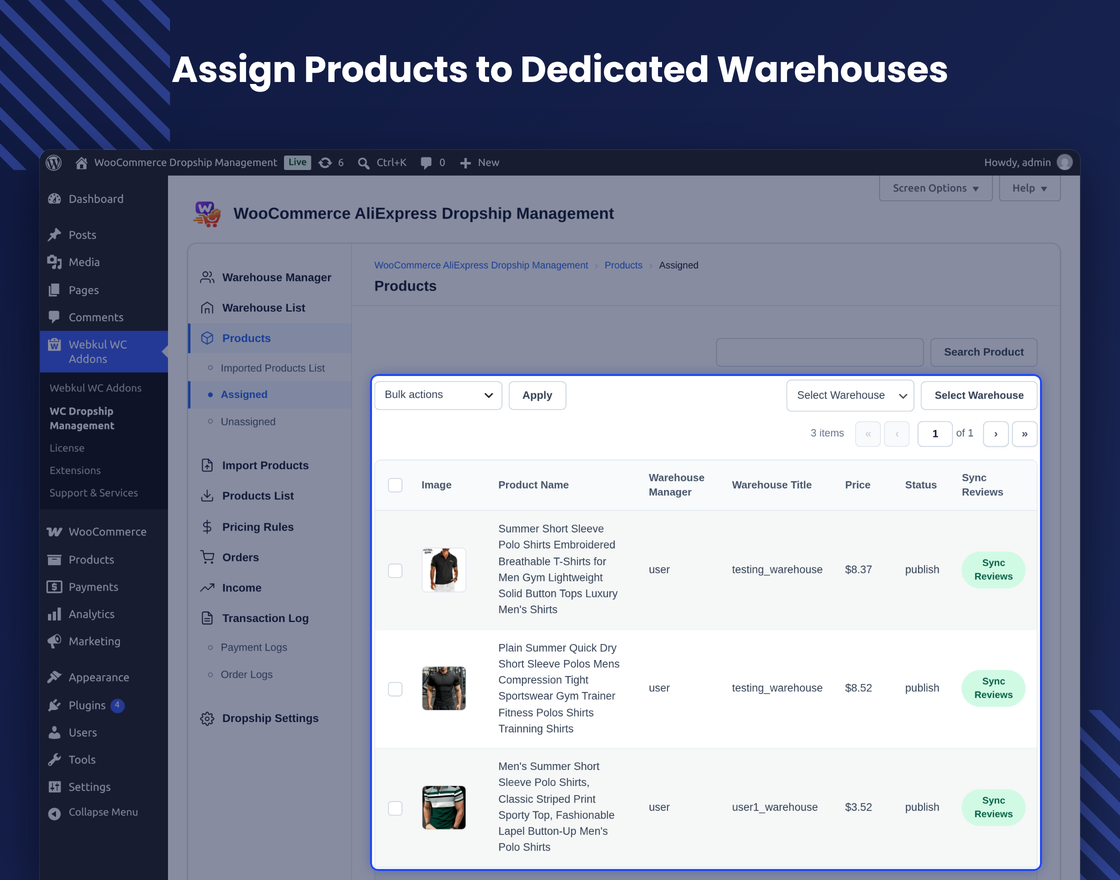This screenshot has width=1120, height=880.
Task: Open Imported Products List submenu item
Action: (x=272, y=368)
